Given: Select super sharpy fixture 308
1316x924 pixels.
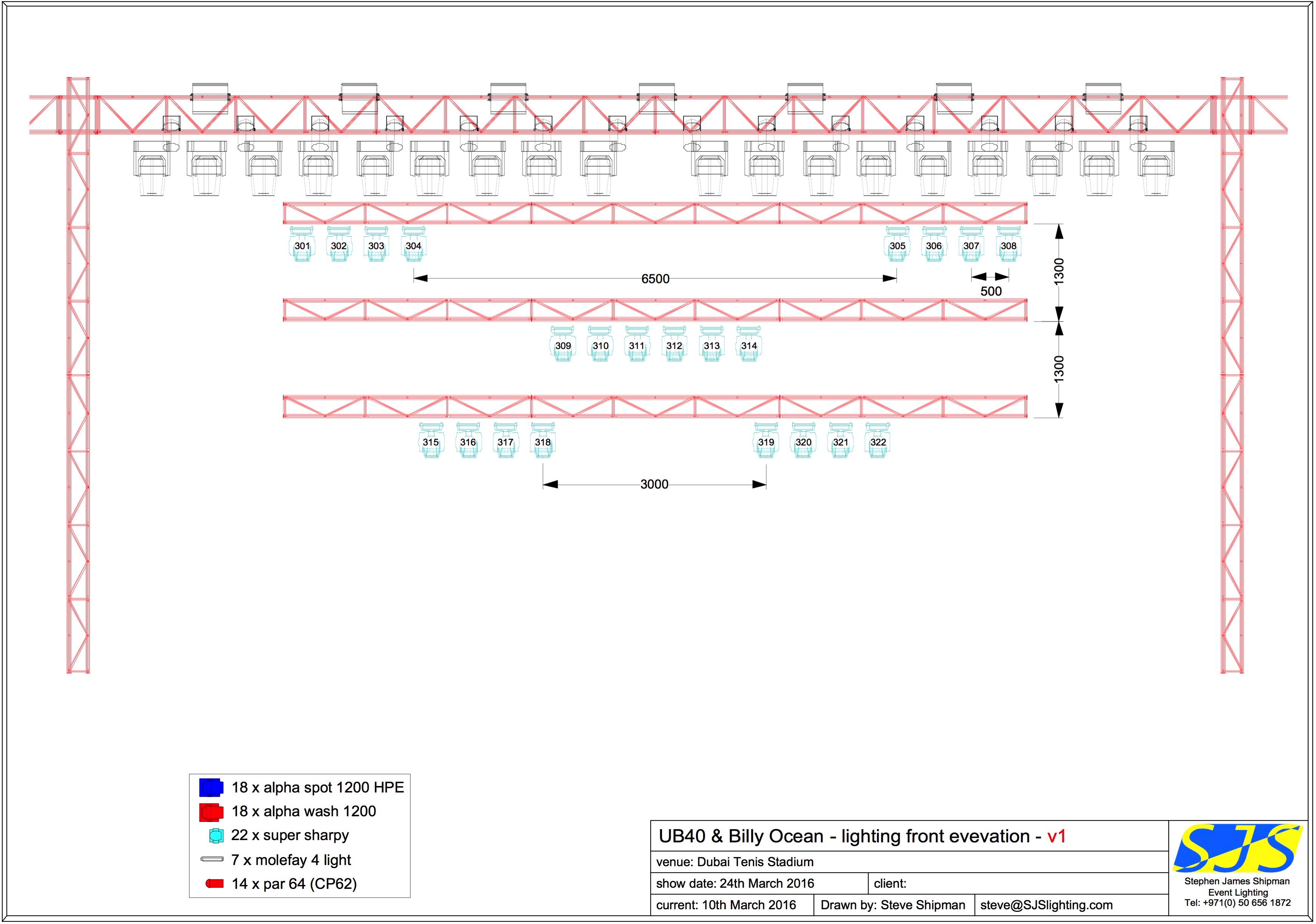Looking at the screenshot, I should [x=1009, y=245].
